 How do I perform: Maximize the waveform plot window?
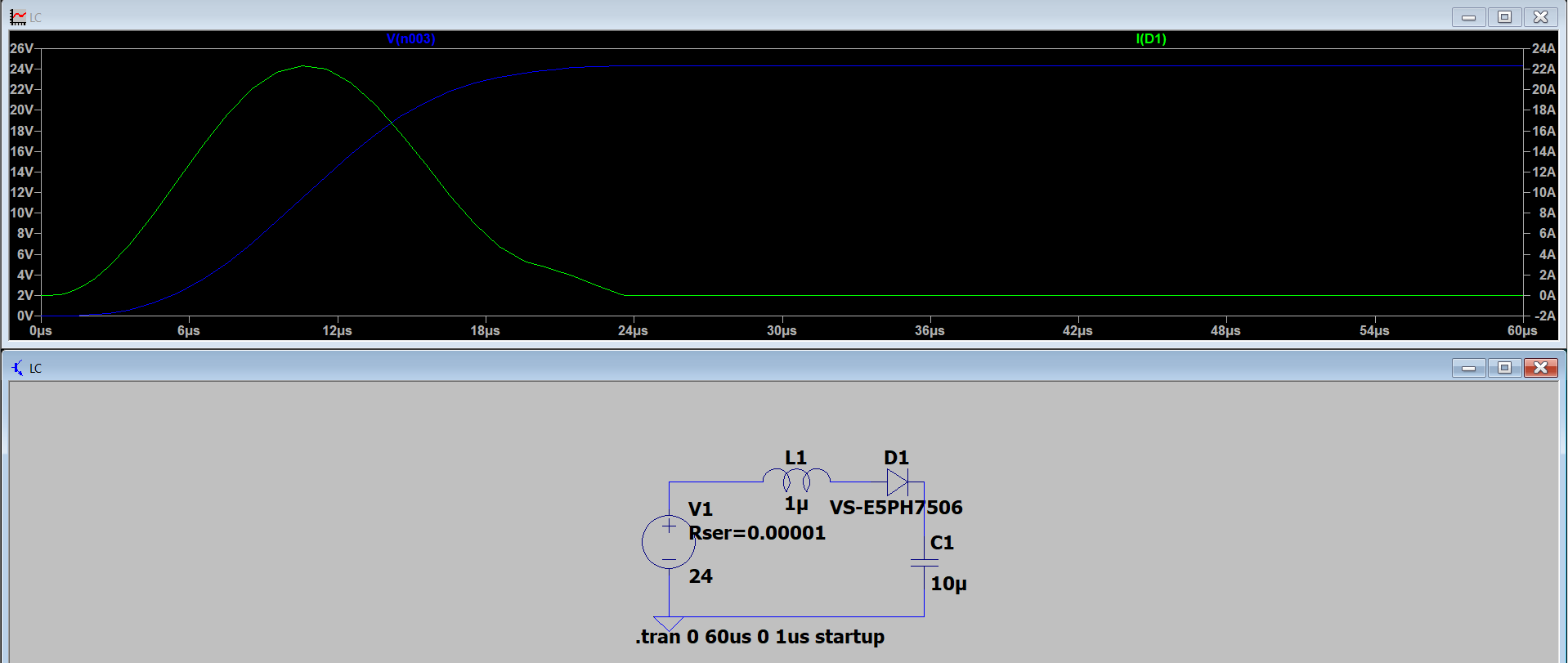(x=1504, y=16)
